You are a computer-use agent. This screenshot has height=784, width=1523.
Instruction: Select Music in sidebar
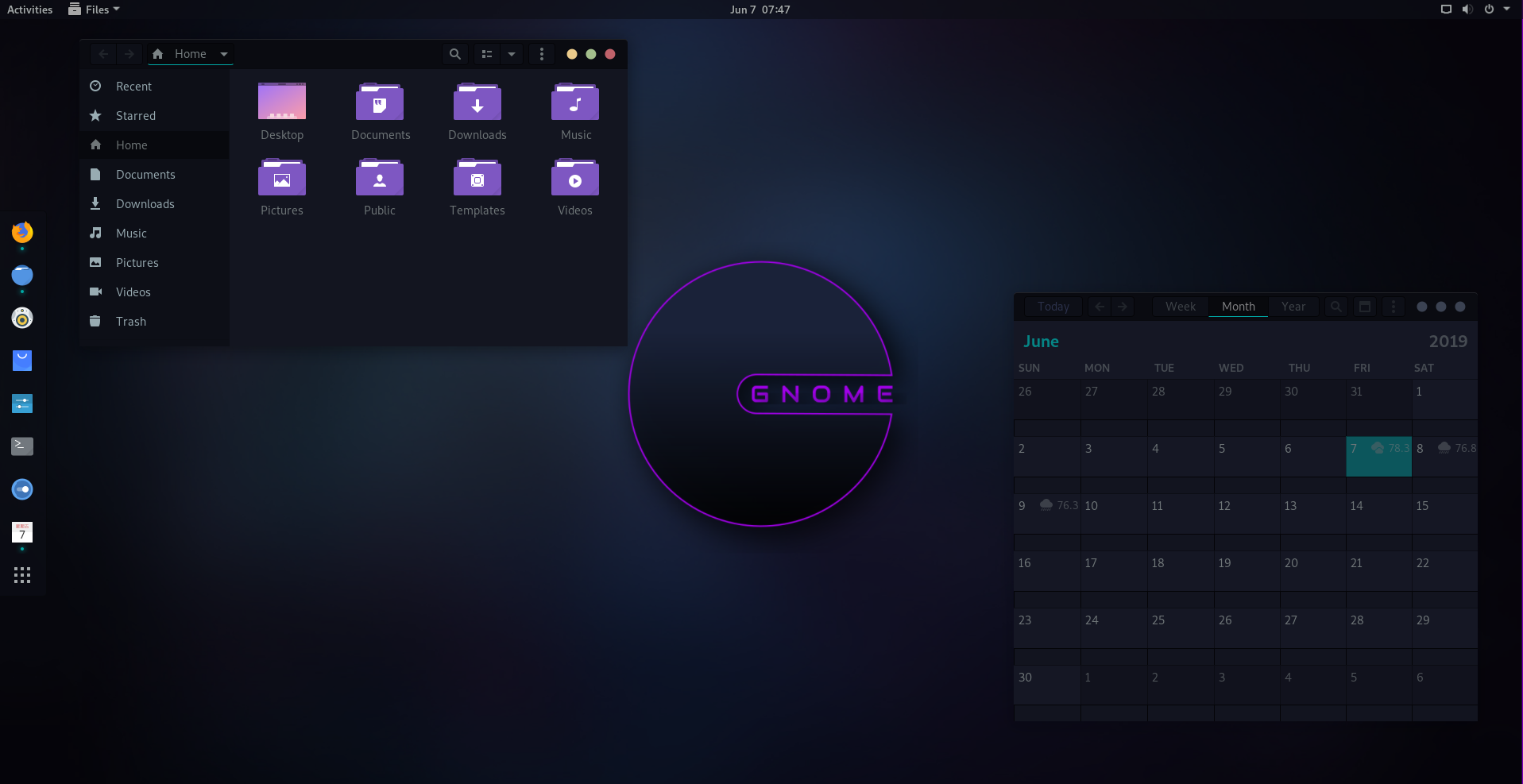pos(154,233)
